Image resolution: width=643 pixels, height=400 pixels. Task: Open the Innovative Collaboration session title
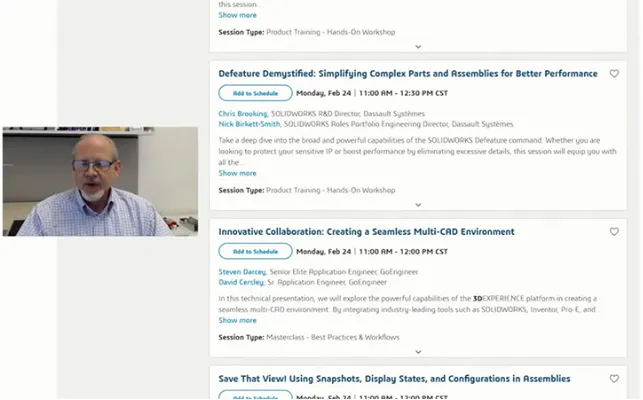pos(366,232)
